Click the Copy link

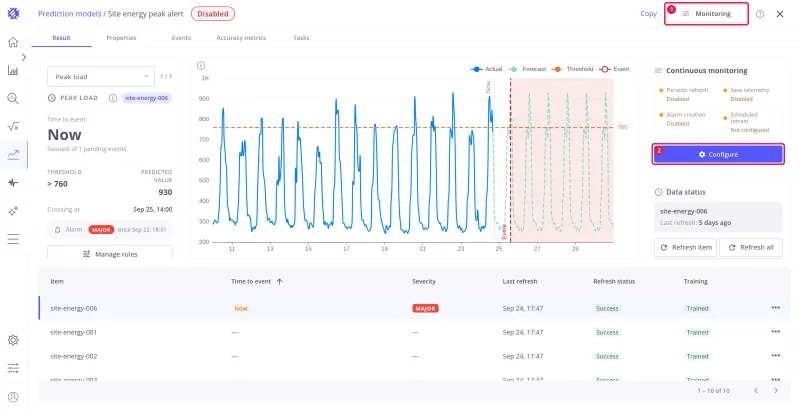648,14
